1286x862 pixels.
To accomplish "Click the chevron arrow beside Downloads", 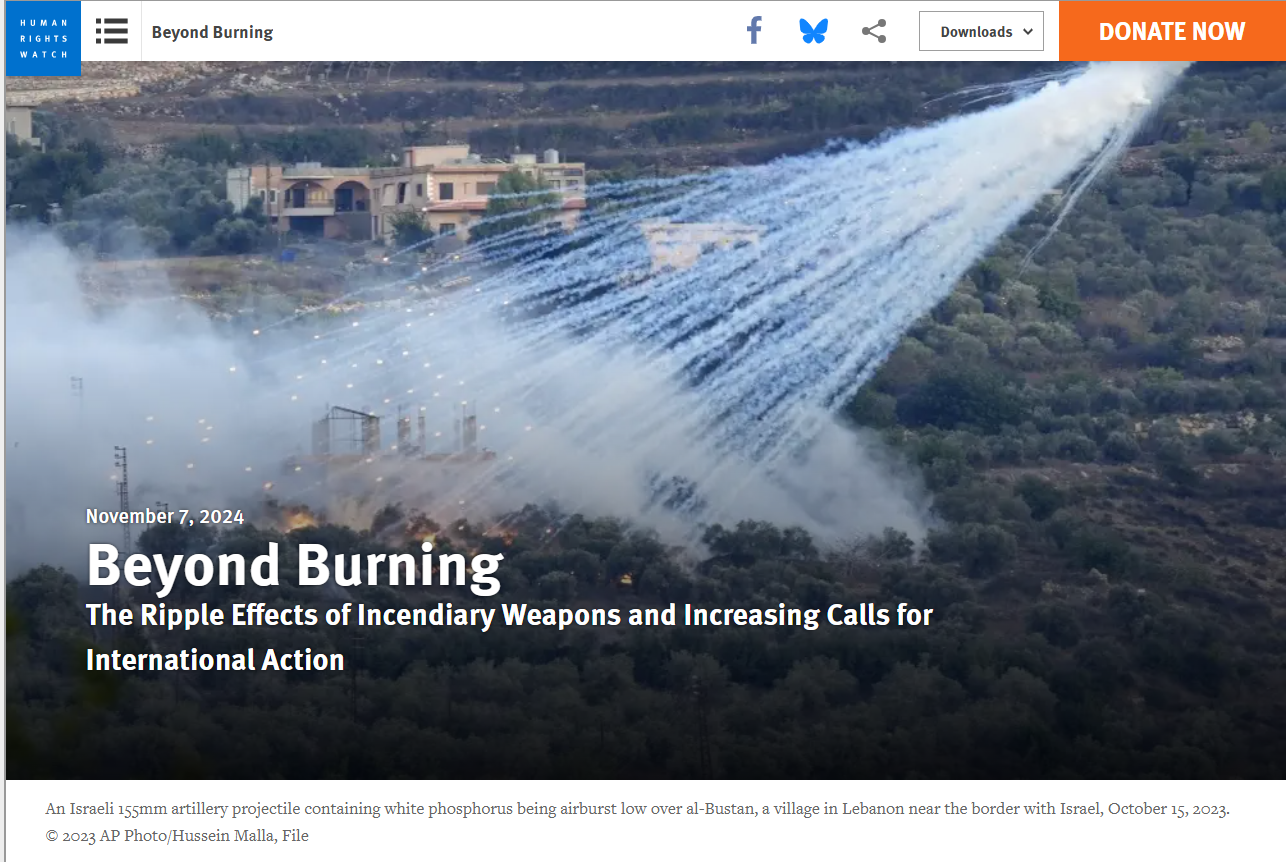I will click(1027, 32).
